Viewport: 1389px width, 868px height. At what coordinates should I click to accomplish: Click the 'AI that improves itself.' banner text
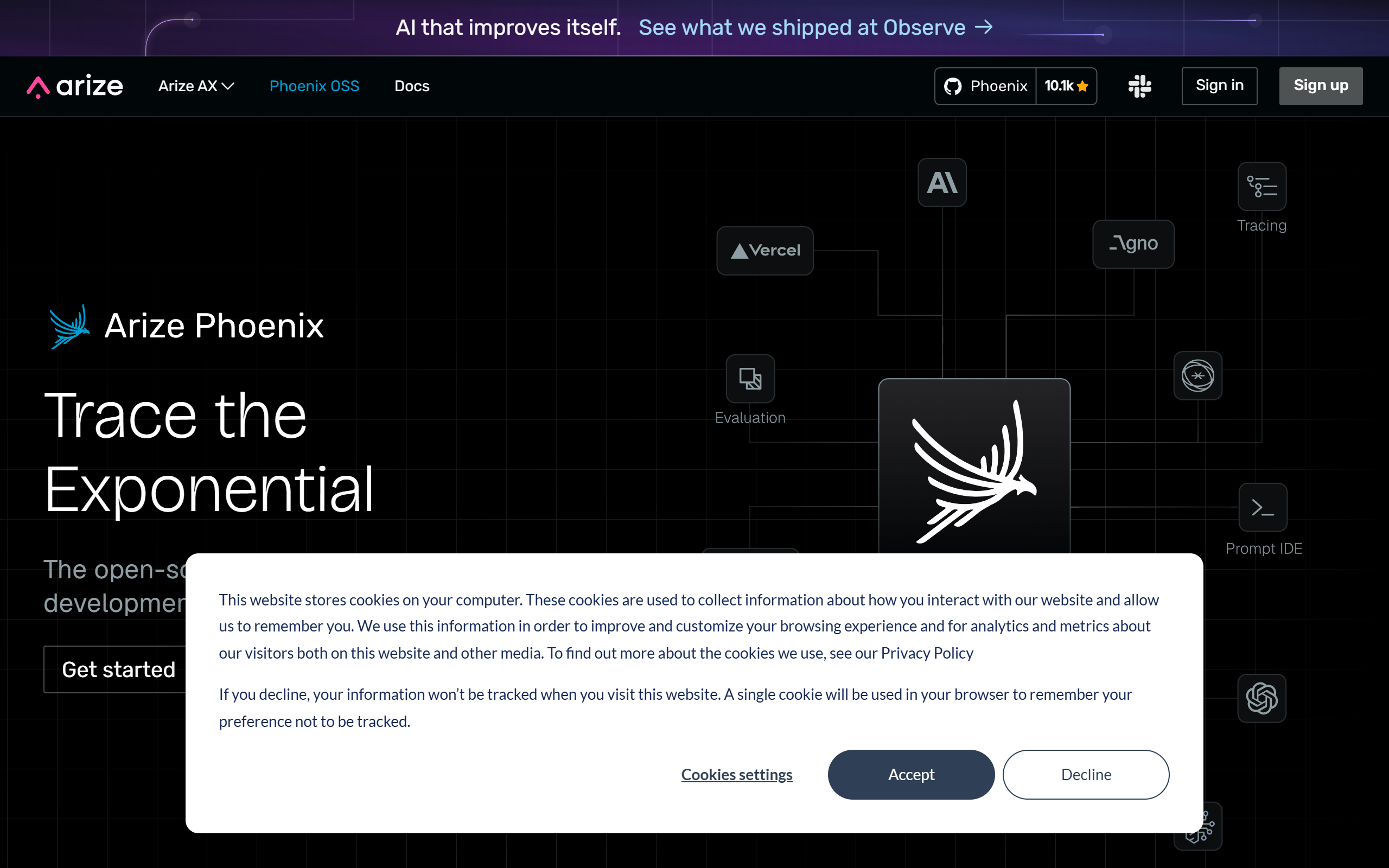tap(508, 28)
